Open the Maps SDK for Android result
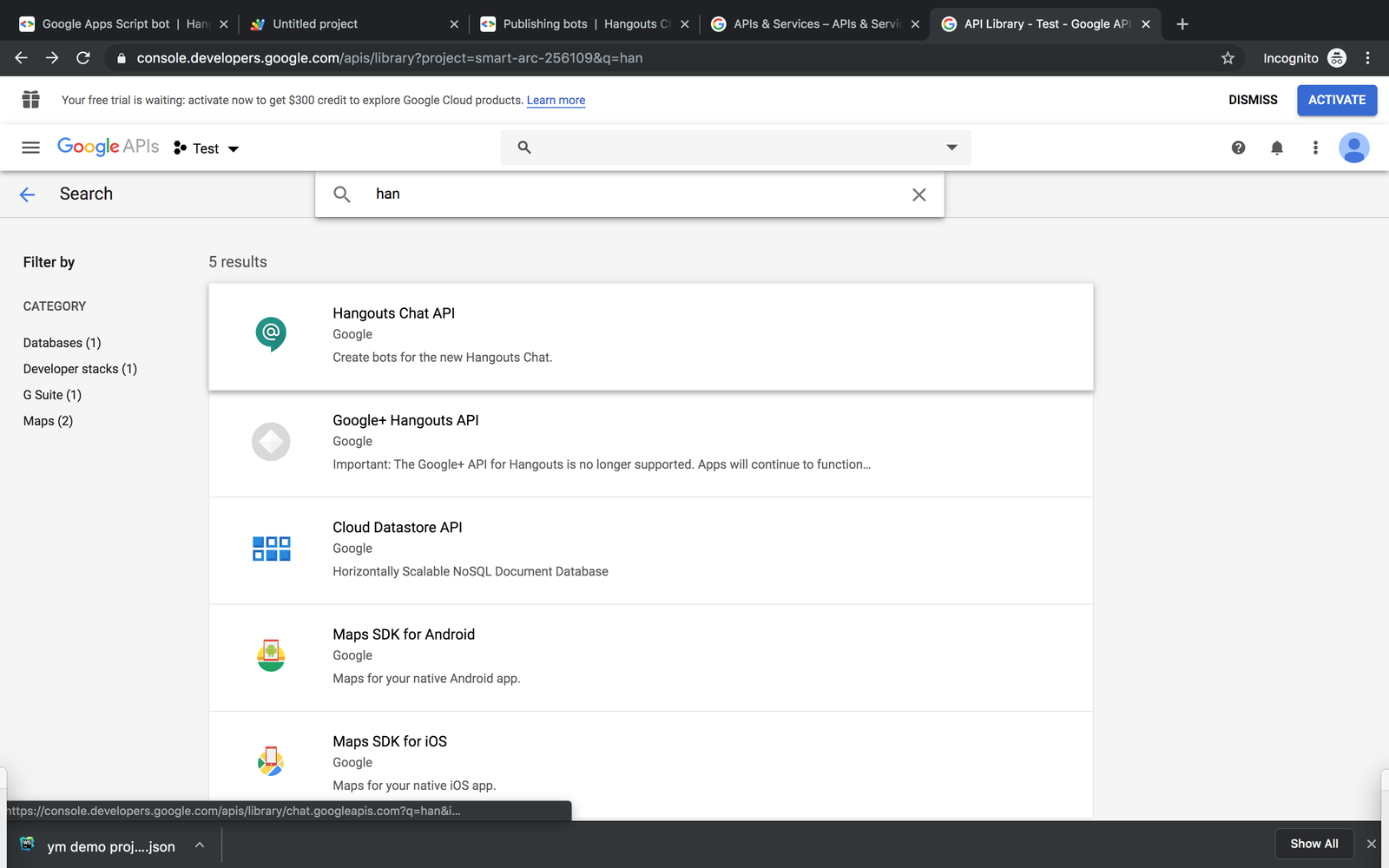 pyautogui.click(x=651, y=658)
